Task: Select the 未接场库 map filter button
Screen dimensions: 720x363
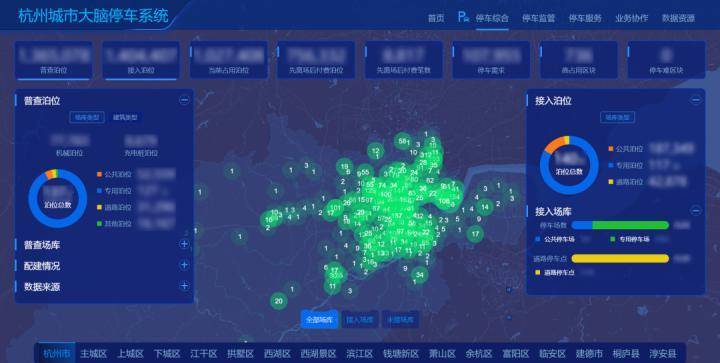Action: click(400, 319)
